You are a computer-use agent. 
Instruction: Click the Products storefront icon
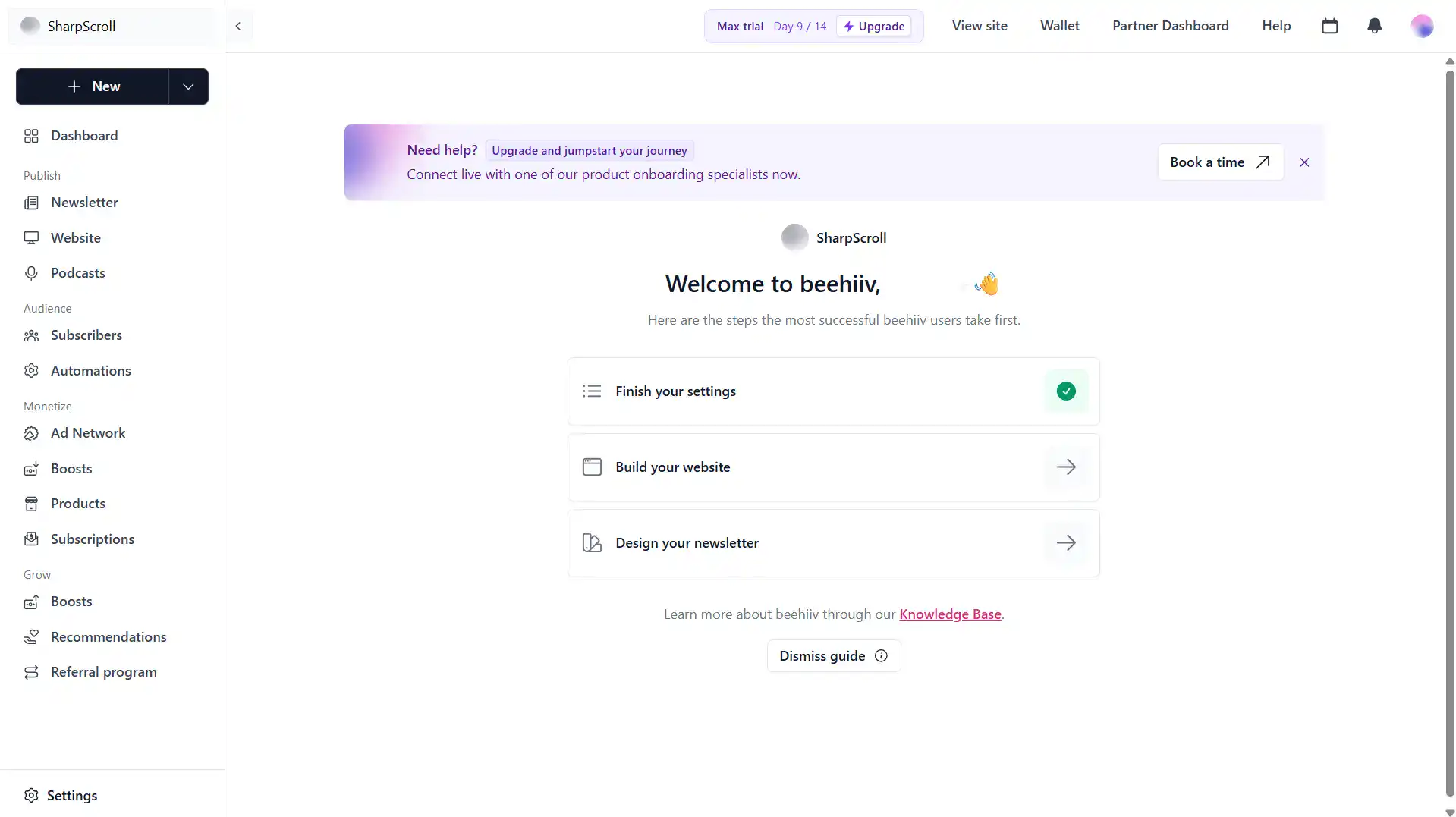click(31, 504)
